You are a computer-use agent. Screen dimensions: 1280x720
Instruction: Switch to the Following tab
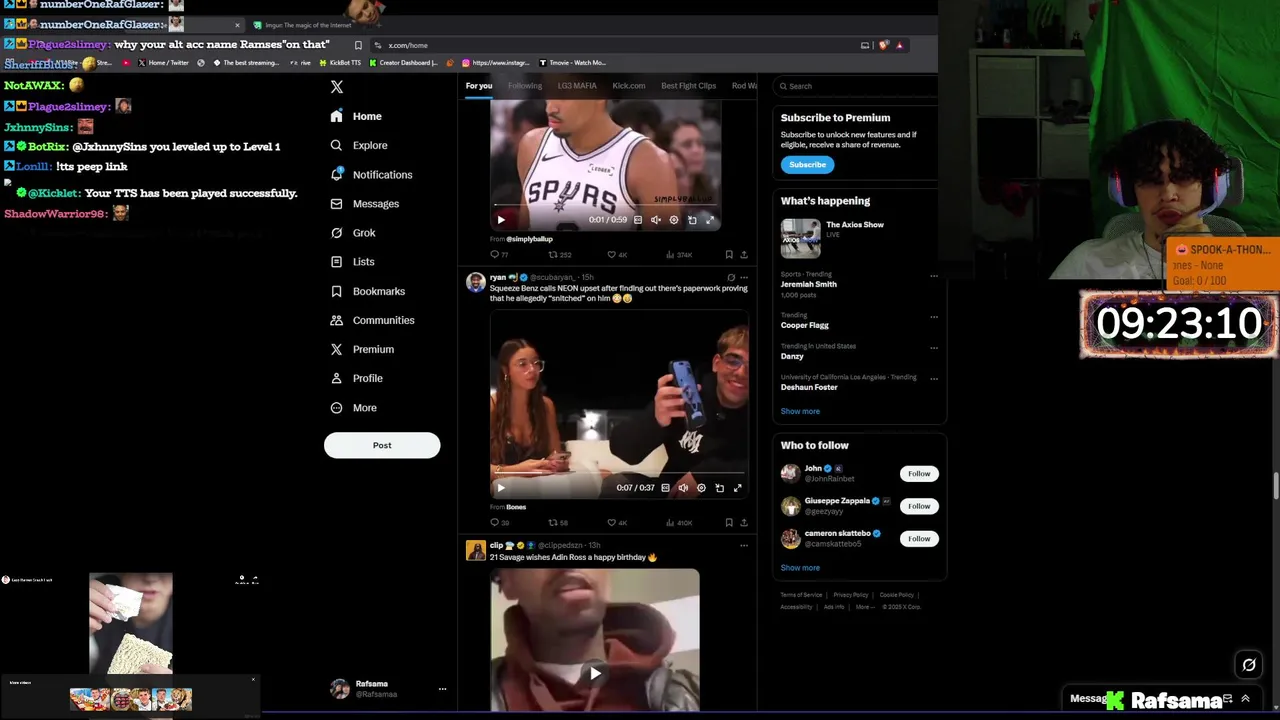click(x=525, y=86)
